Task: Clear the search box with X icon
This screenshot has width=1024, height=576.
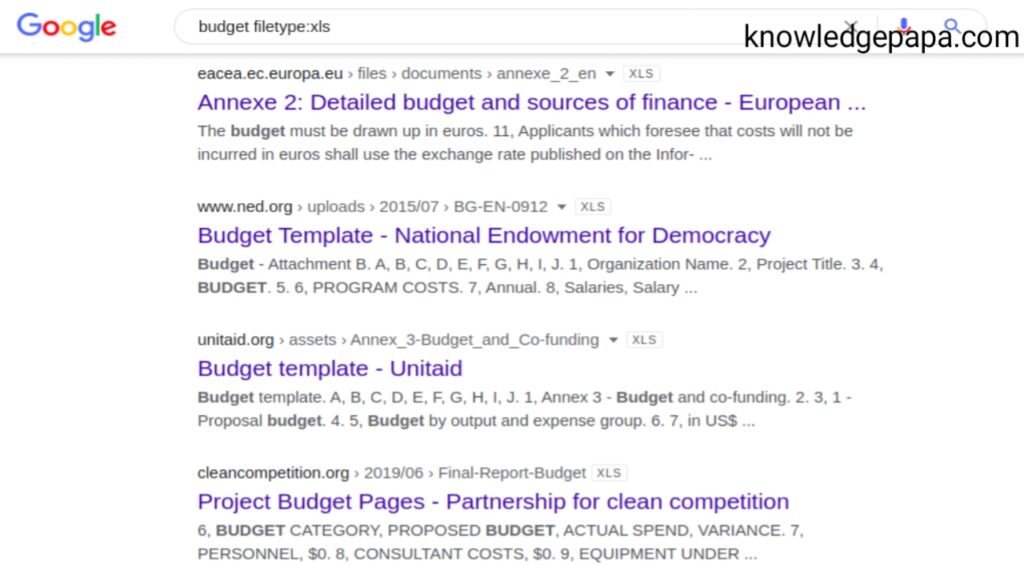Action: (850, 27)
